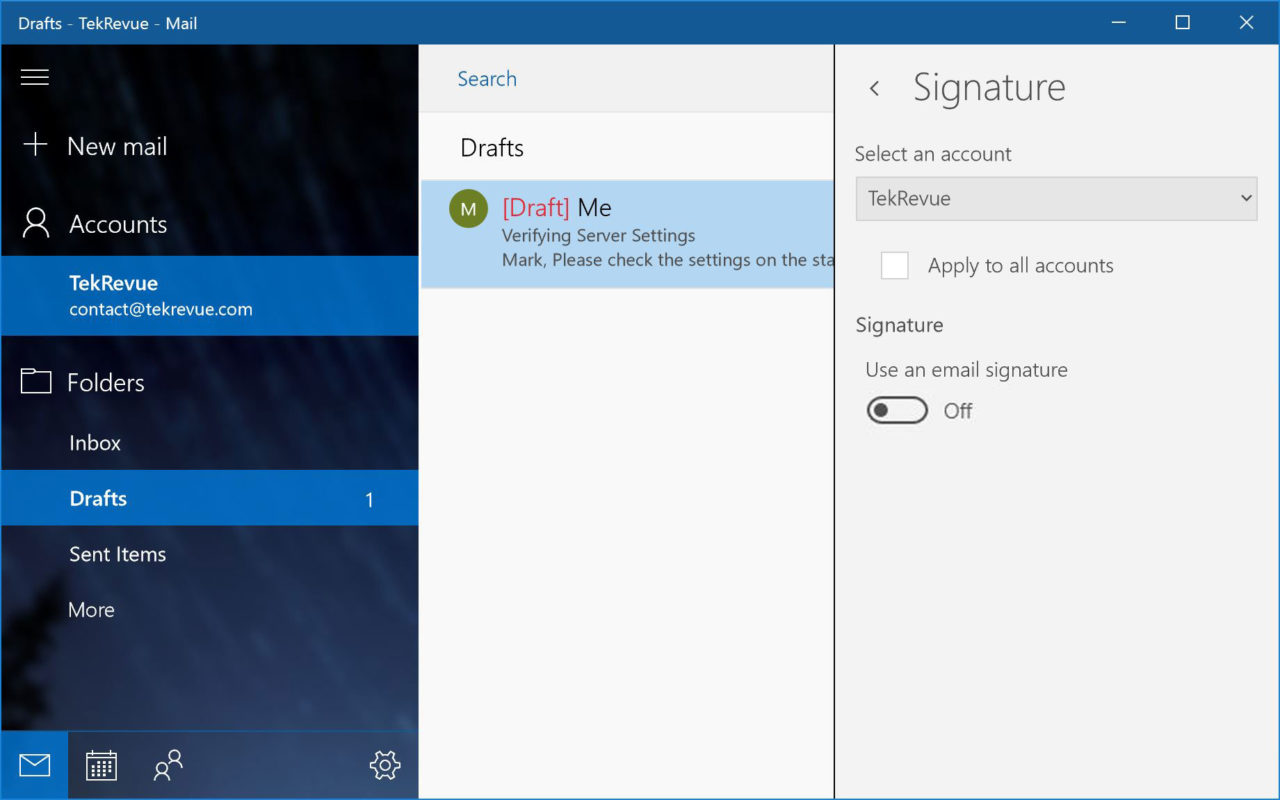Select the green M sender avatar
The image size is (1280, 800).
468,209
